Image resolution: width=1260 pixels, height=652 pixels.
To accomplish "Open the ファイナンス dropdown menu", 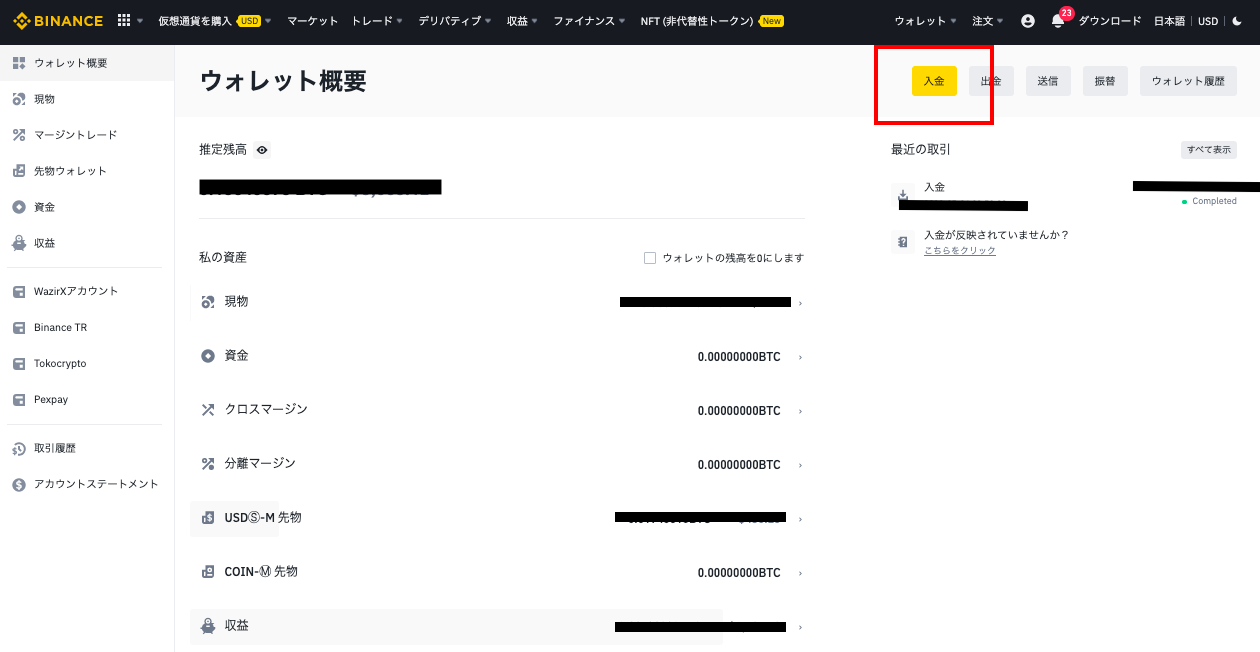I will tap(590, 21).
